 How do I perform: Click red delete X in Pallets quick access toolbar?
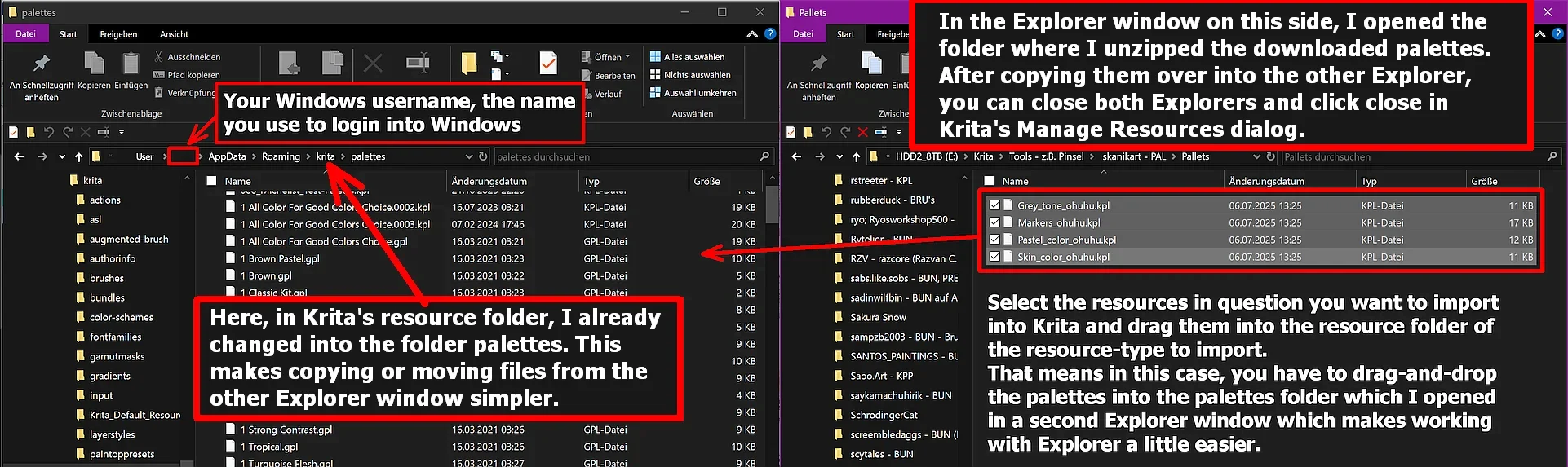[863, 132]
